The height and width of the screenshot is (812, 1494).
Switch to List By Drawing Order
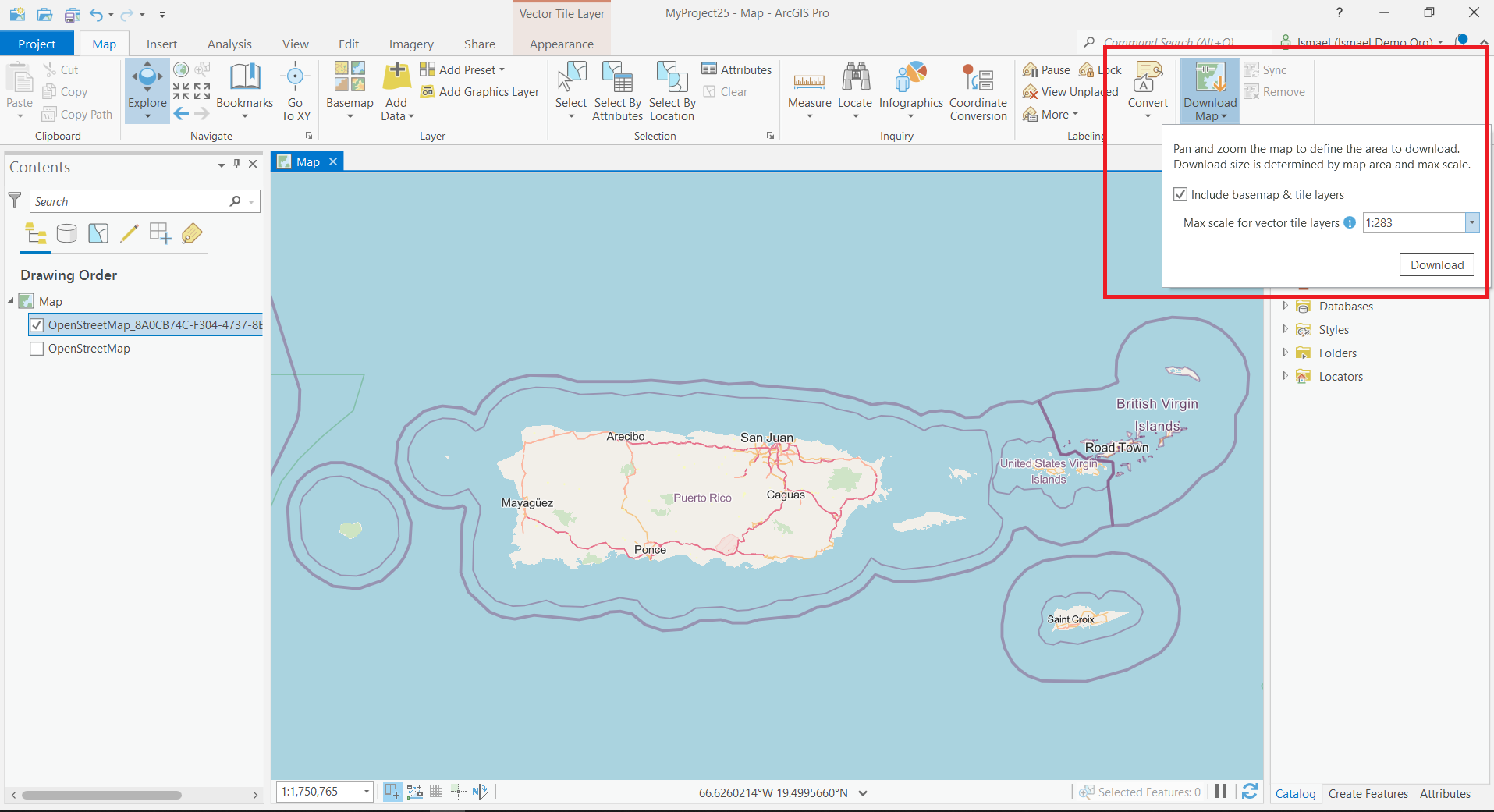[x=36, y=234]
